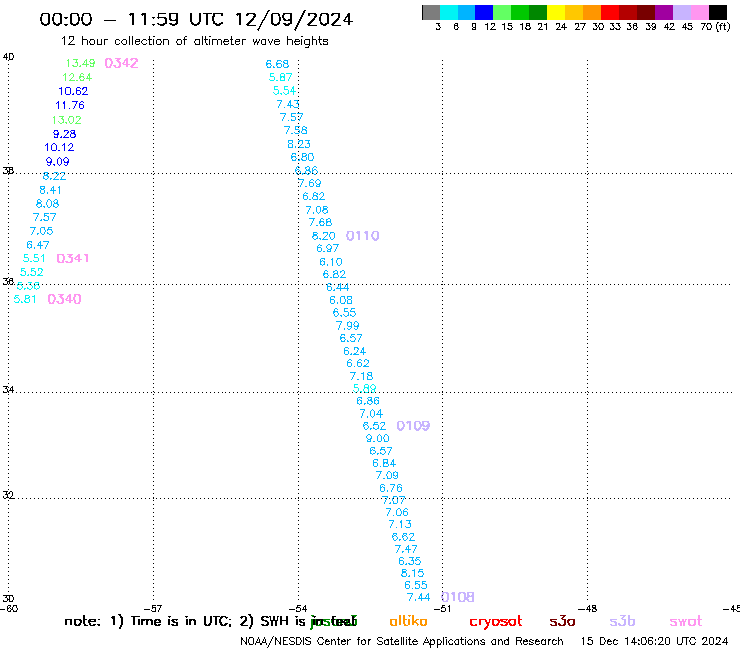Click the pink pass label 0342
This screenshot has width=740, height=650.
121,63
